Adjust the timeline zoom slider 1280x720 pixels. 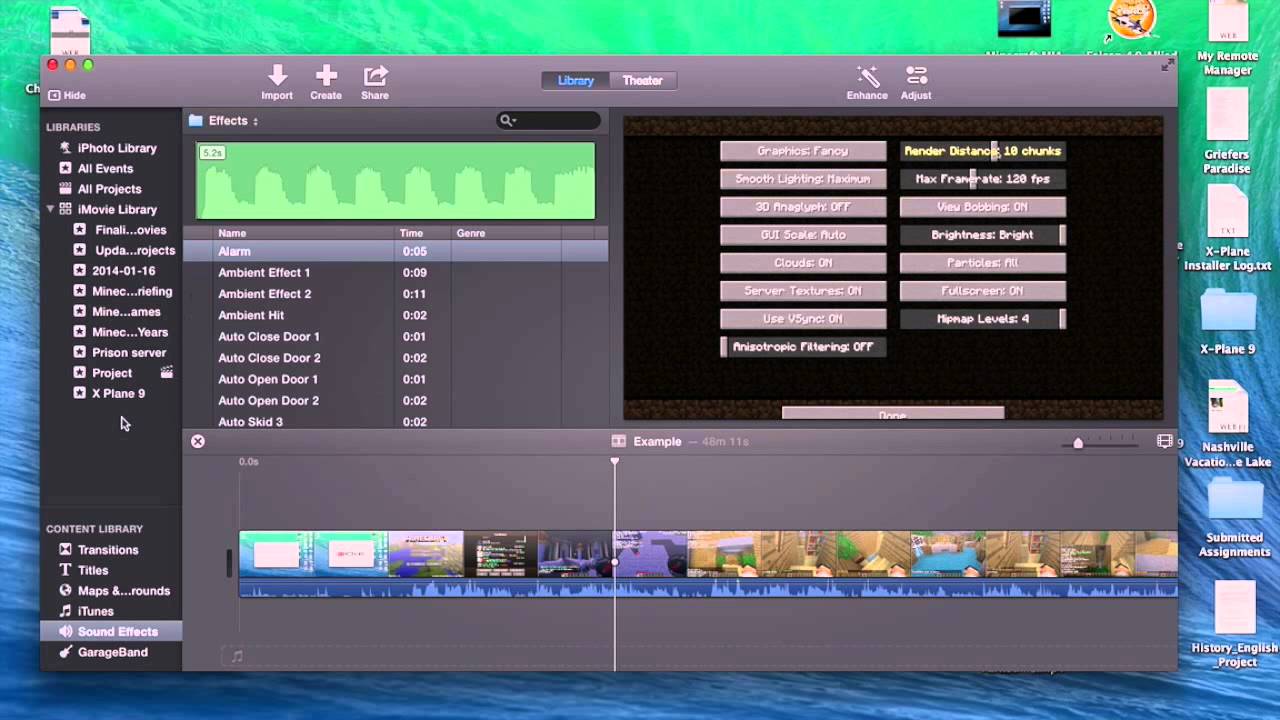[1077, 442]
